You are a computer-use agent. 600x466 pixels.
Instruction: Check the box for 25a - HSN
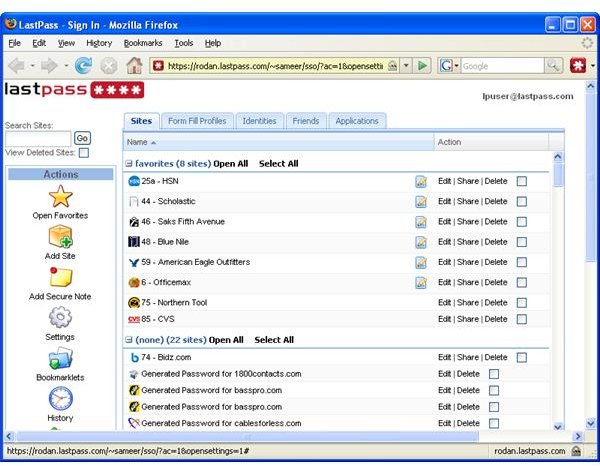(522, 181)
